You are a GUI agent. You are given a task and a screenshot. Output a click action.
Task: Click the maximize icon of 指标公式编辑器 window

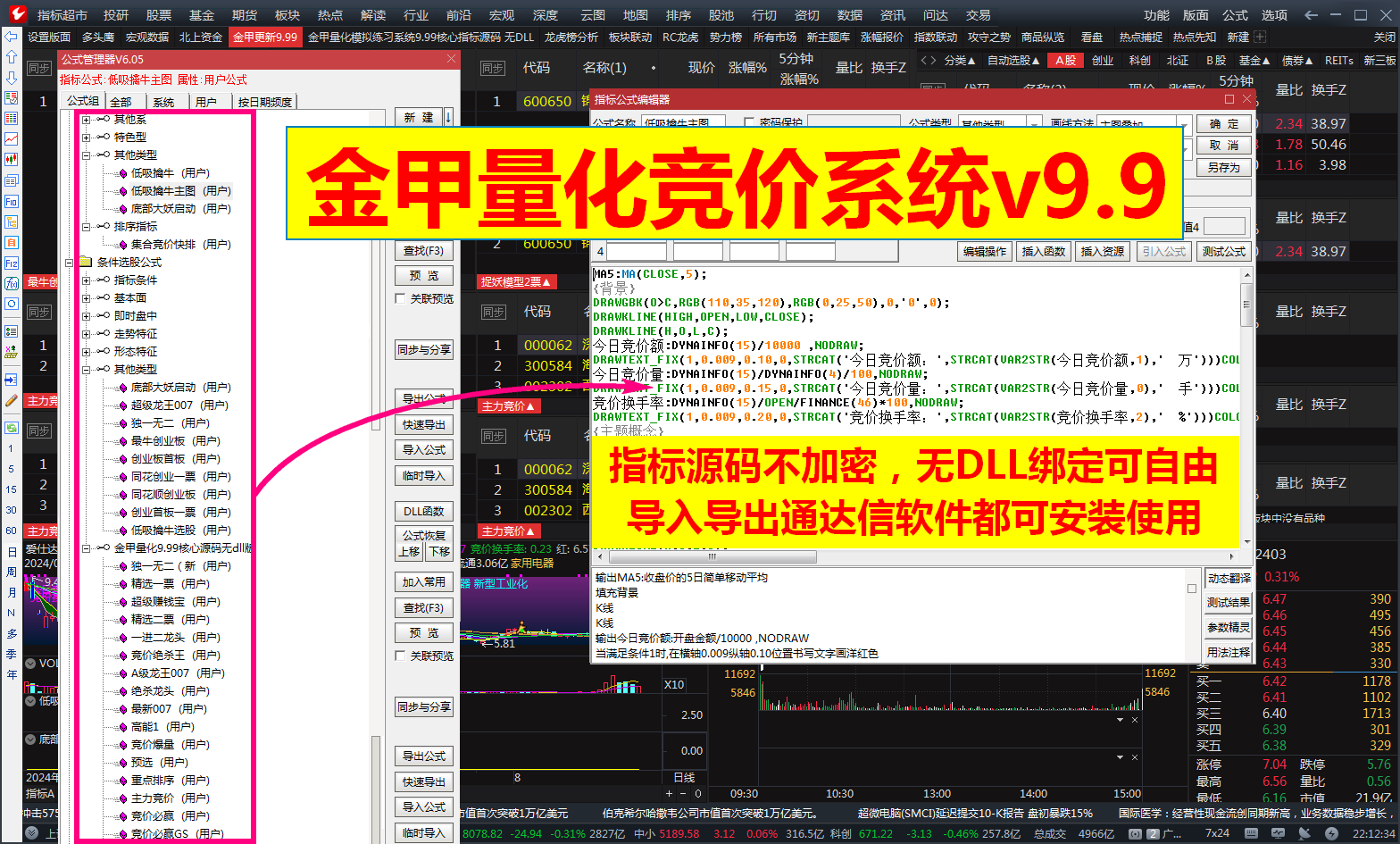pos(1229,99)
